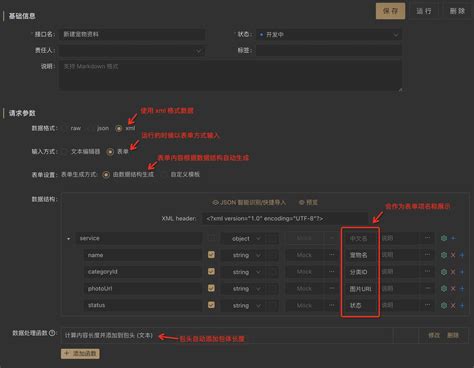This screenshot has width=474, height=368.
Task: Edit the categoryId field name input
Action: tap(143, 272)
